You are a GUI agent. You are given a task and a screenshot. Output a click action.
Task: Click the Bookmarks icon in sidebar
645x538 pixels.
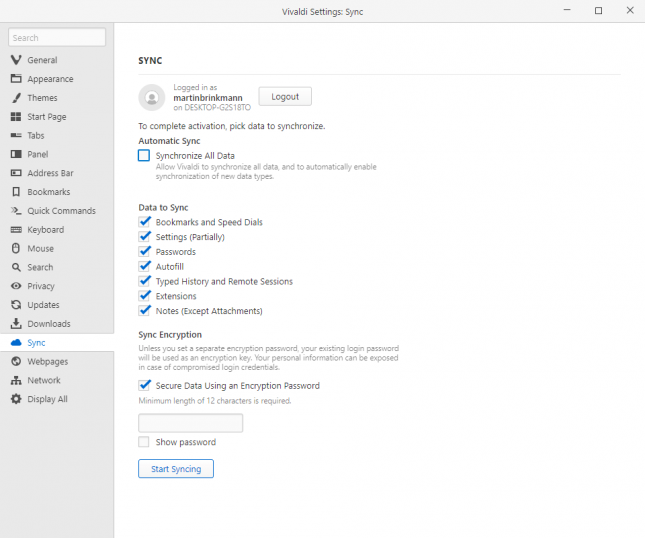[16, 192]
